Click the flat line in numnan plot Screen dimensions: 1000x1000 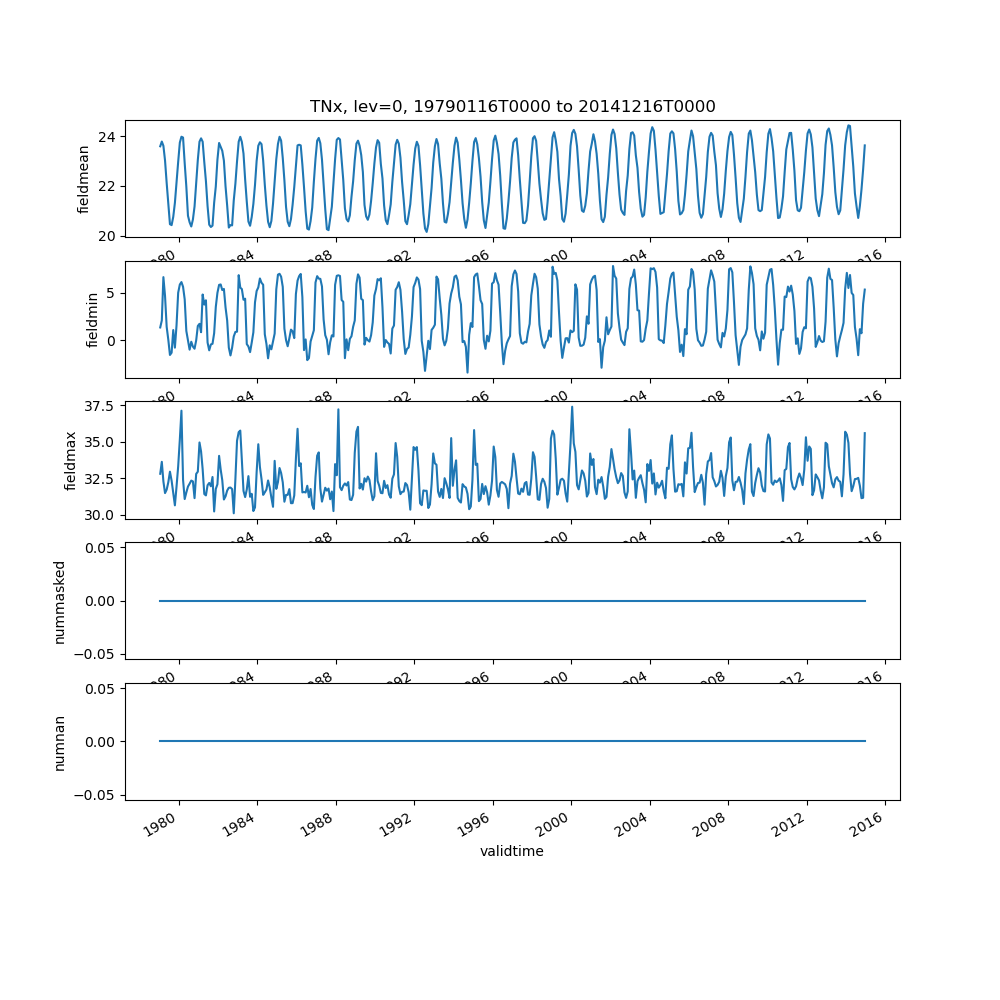pyautogui.click(x=512, y=741)
